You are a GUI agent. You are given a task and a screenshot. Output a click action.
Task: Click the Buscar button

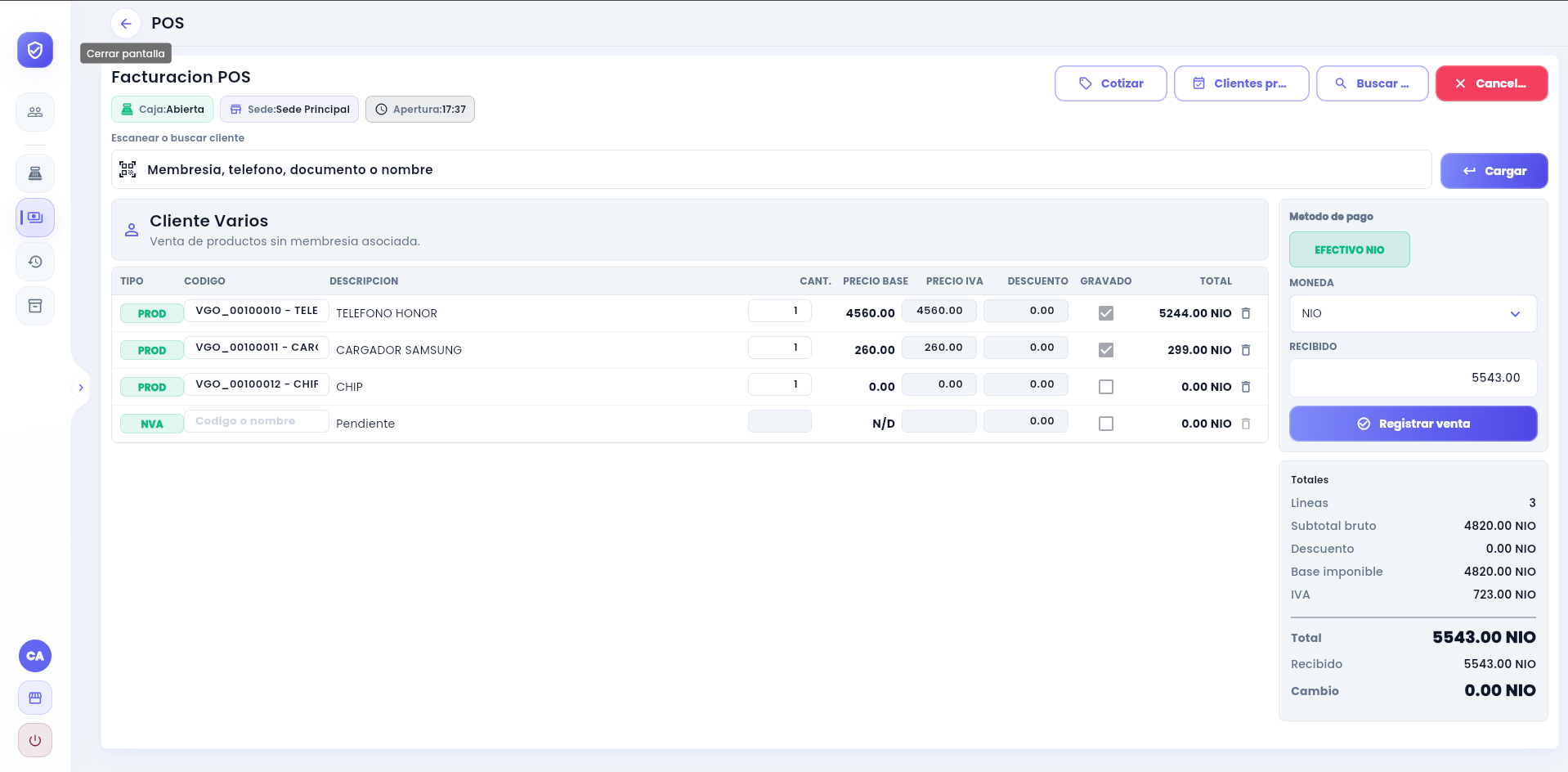pos(1373,83)
